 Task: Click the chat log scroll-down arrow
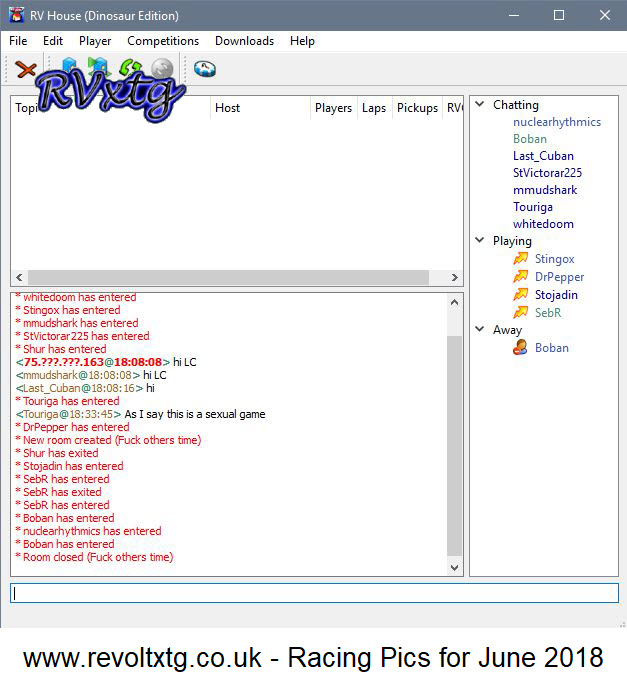pos(455,567)
